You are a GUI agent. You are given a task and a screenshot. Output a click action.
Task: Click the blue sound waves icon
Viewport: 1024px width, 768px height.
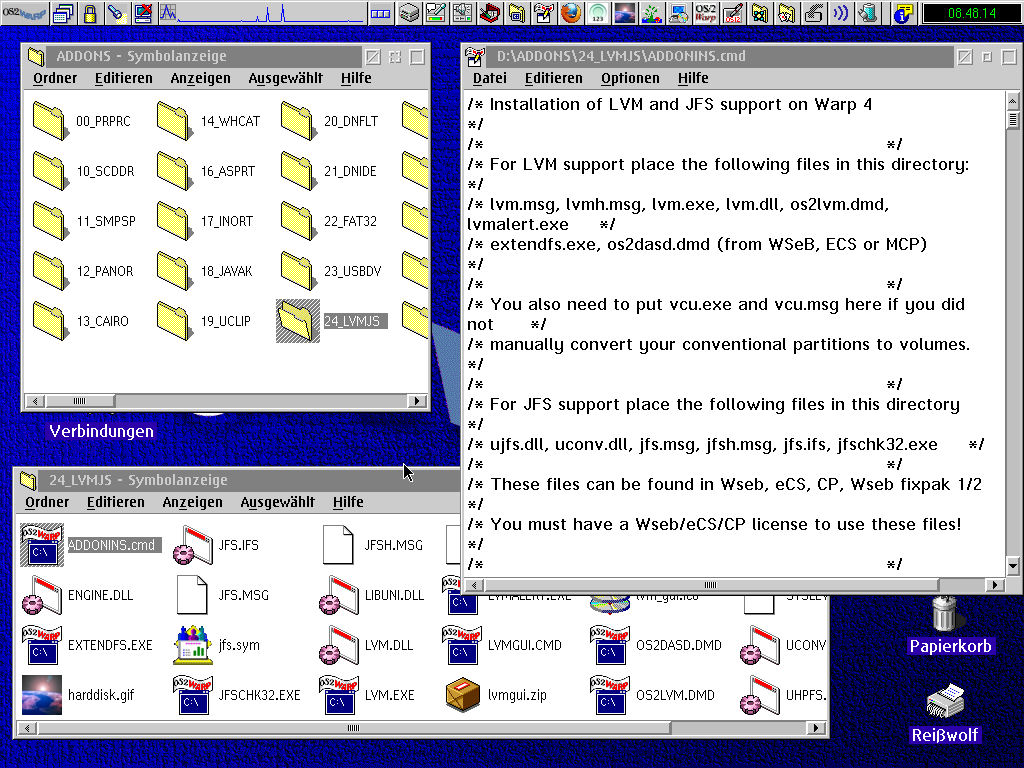point(840,13)
